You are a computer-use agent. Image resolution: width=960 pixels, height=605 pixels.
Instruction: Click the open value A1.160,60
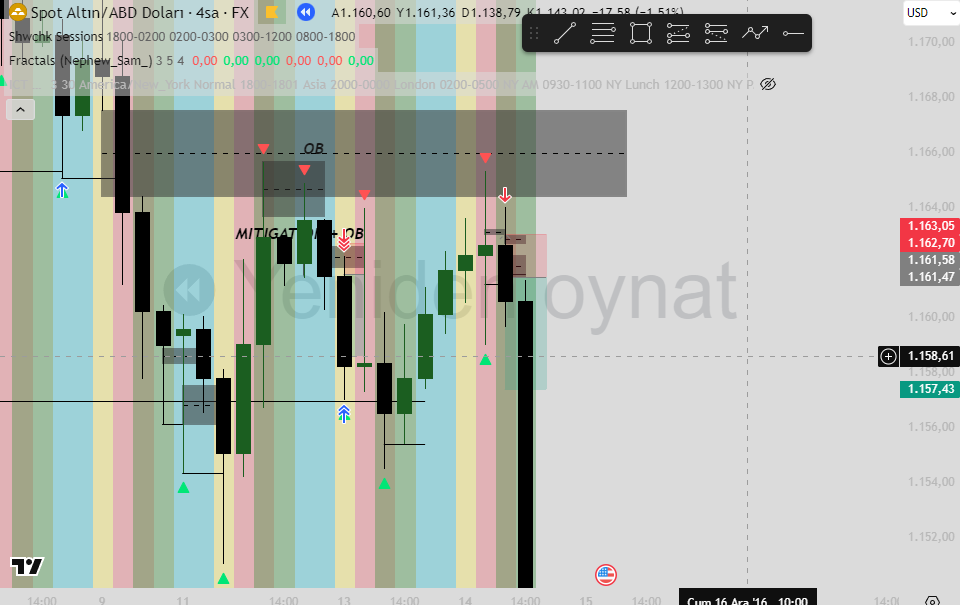pos(361,12)
